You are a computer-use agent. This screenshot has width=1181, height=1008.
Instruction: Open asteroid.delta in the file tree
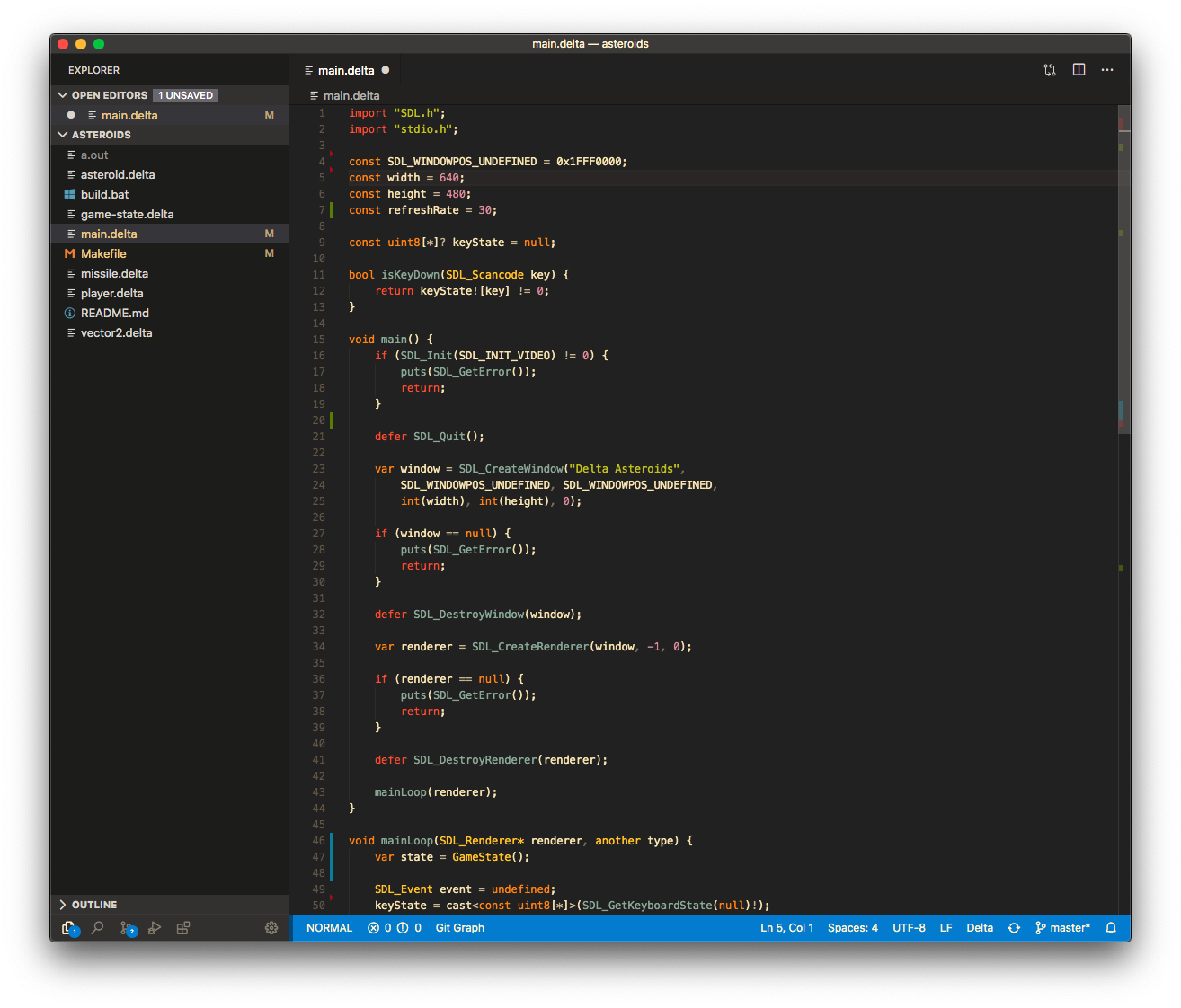170,174
